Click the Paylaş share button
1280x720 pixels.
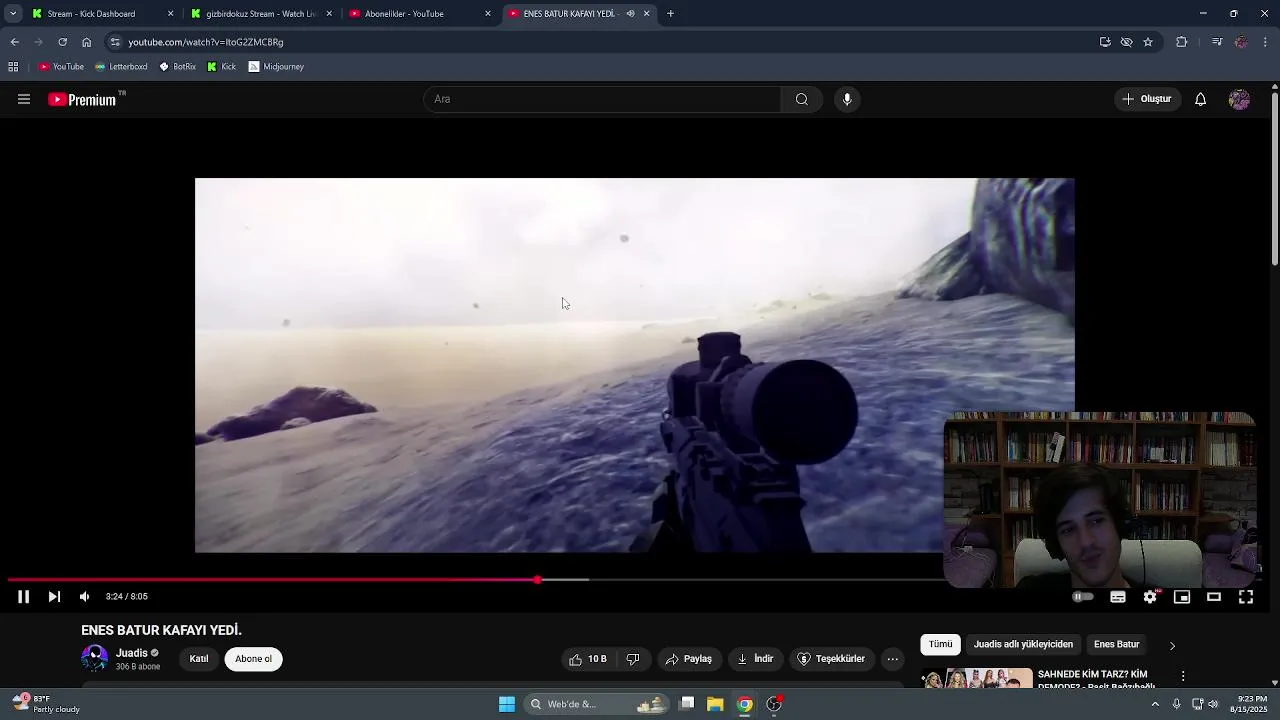tap(689, 659)
